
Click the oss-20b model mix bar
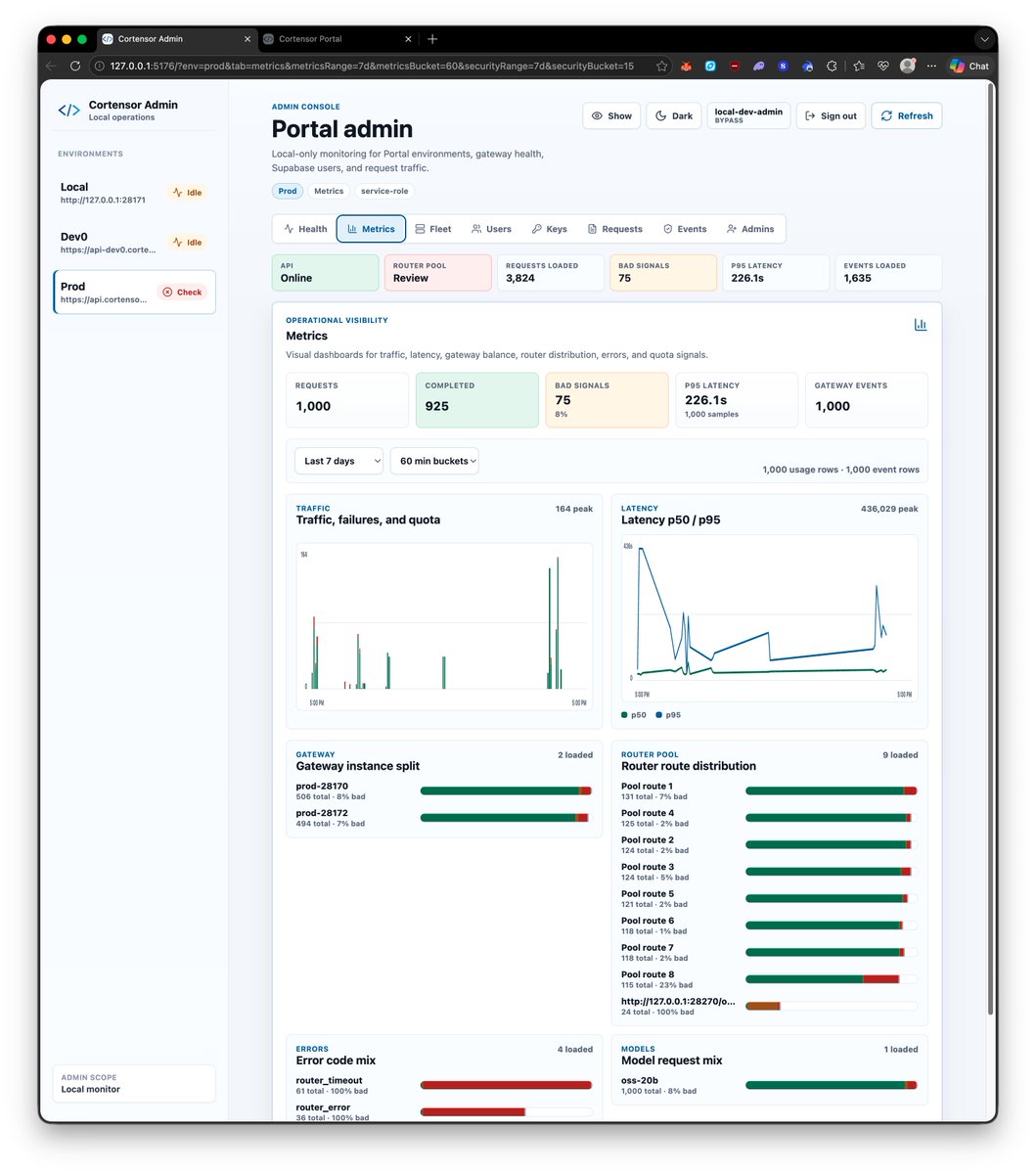coord(832,1085)
